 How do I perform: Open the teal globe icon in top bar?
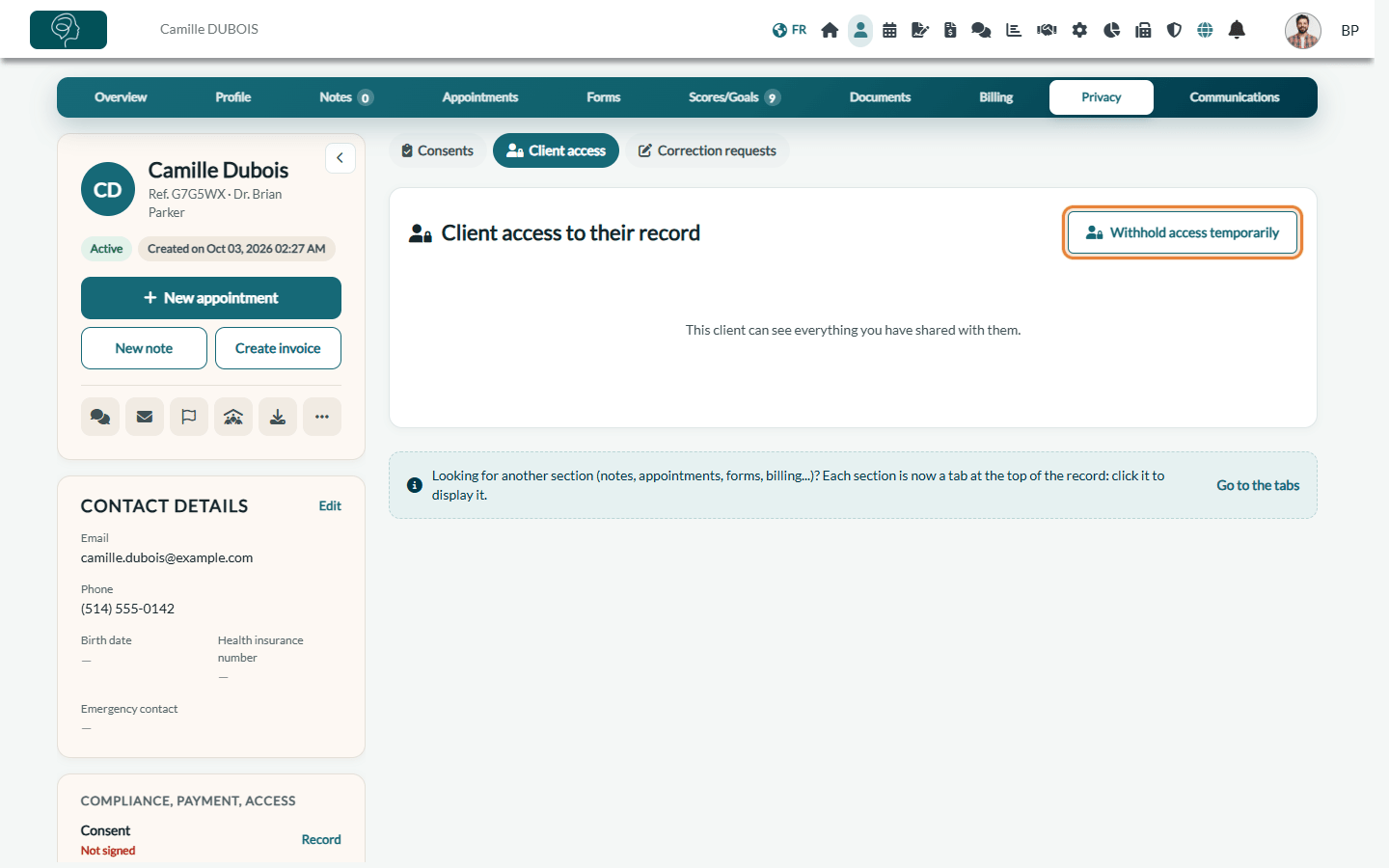point(1205,30)
